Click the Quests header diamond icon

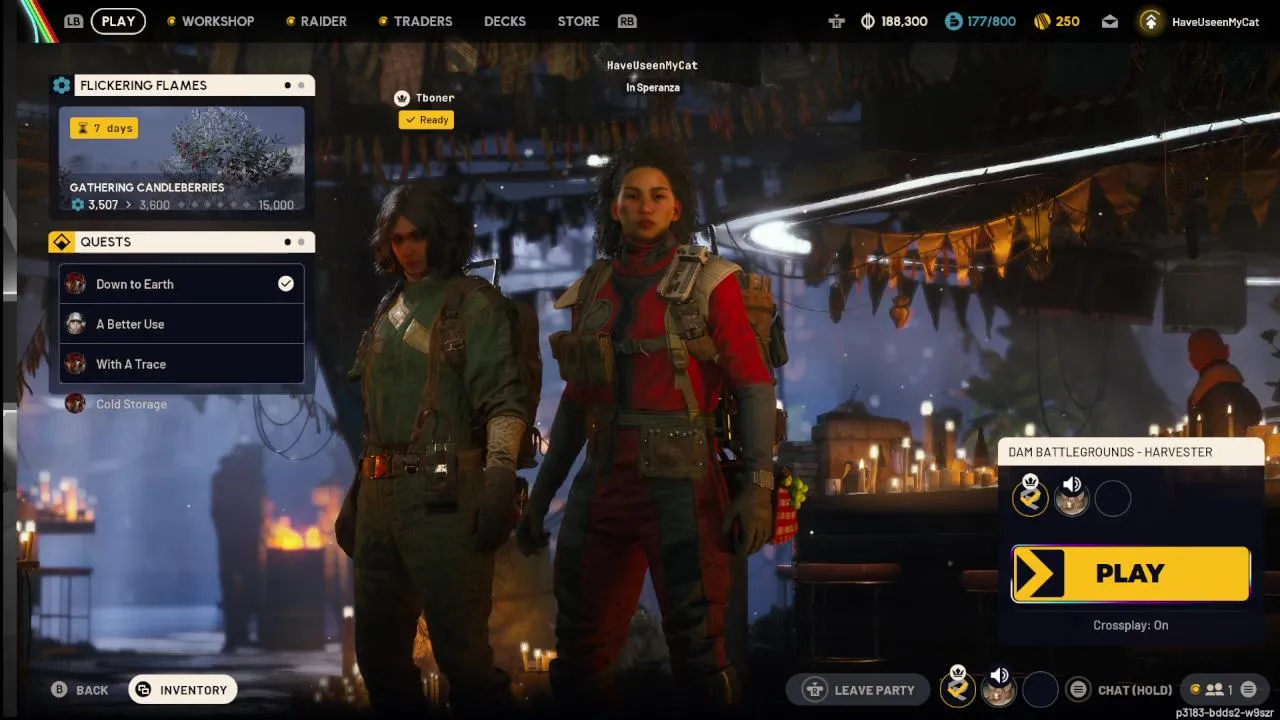pos(61,242)
